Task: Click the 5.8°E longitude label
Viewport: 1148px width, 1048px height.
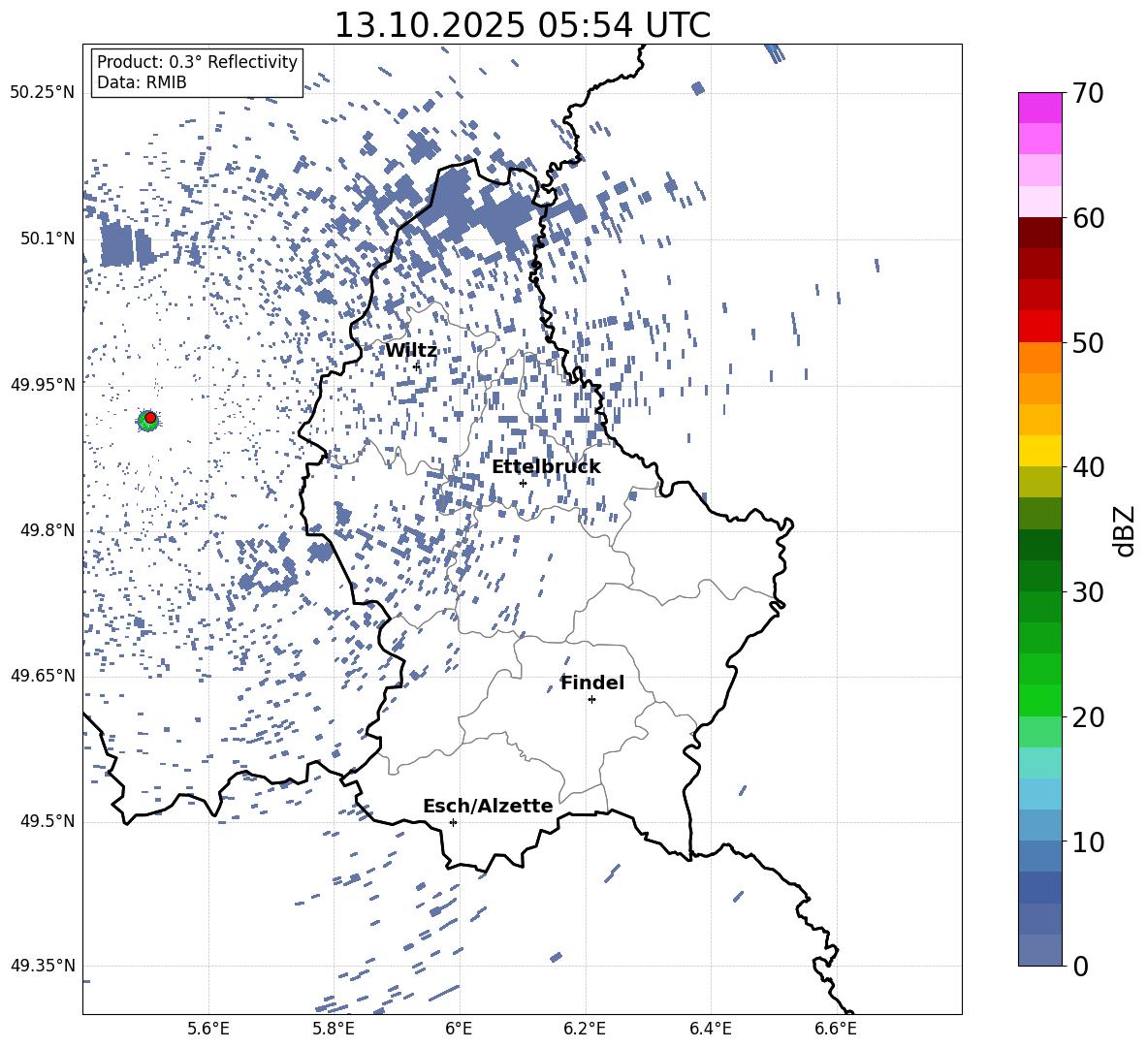Action: [334, 1029]
